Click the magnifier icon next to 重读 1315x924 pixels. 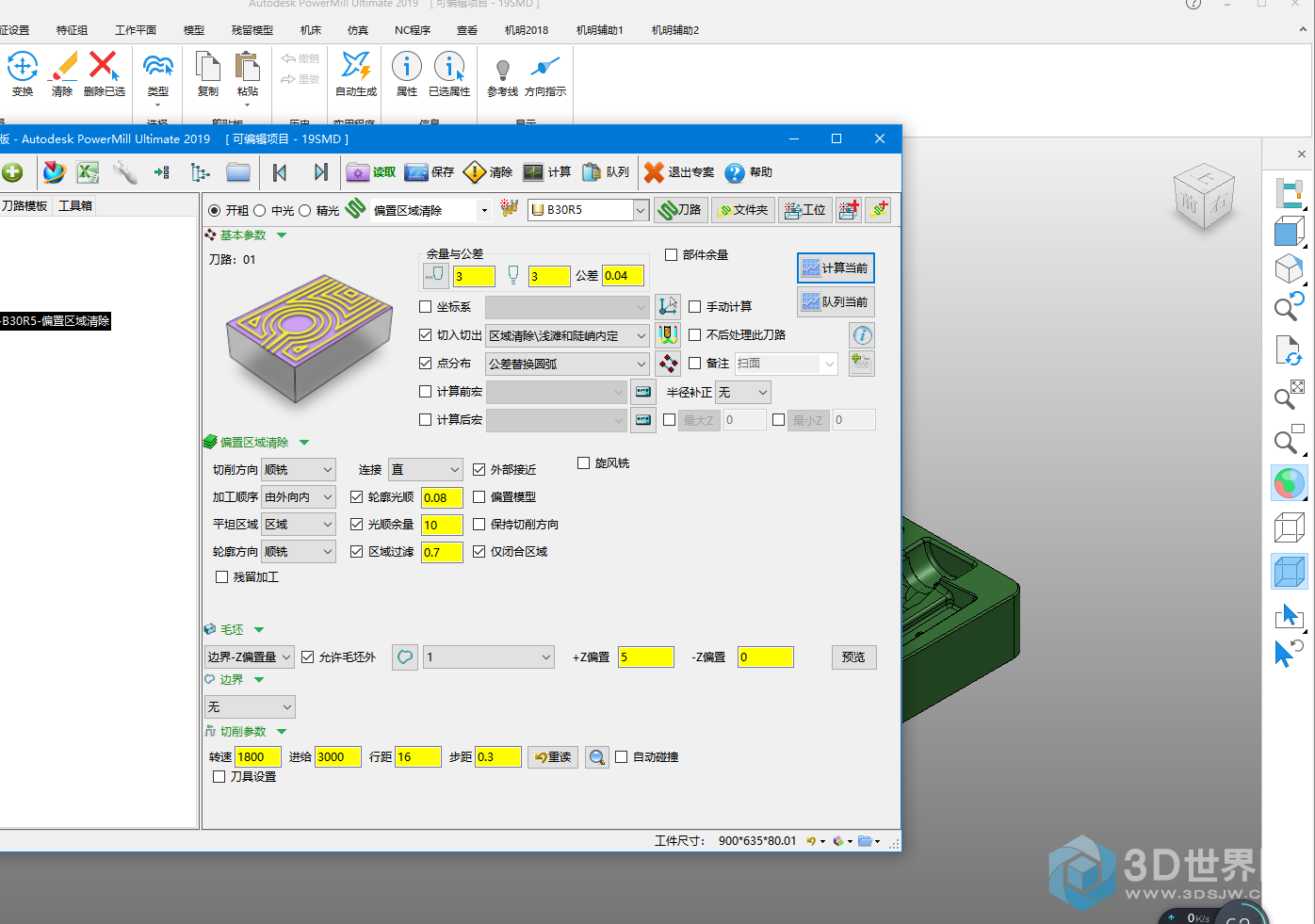click(597, 757)
